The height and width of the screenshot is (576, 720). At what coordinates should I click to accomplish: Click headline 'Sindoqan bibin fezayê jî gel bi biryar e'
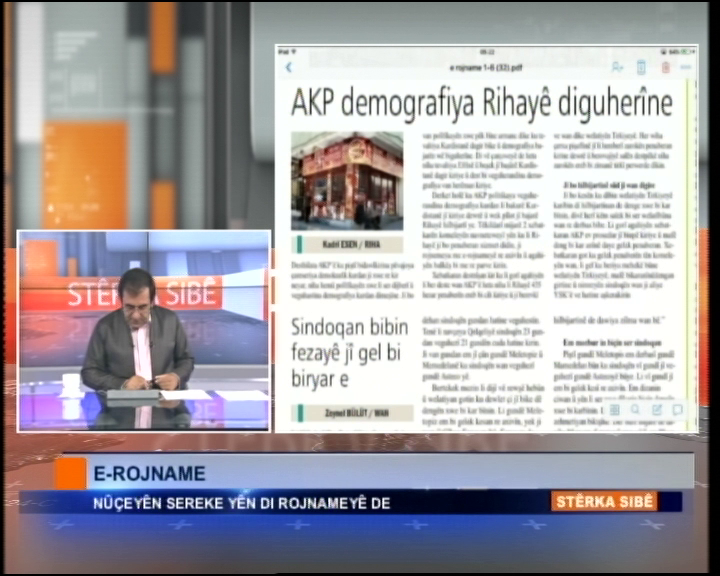pos(350,353)
